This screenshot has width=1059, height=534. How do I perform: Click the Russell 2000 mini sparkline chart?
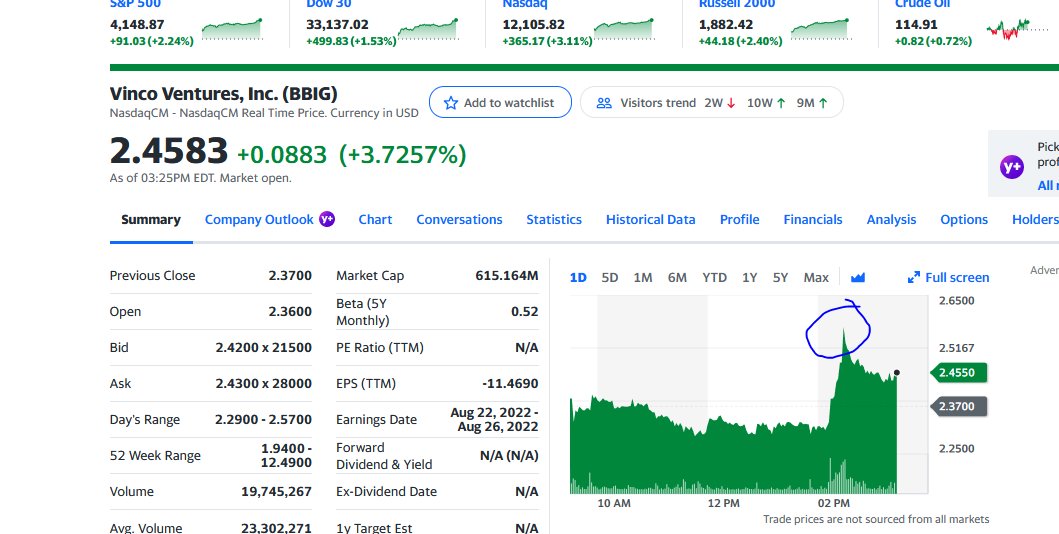click(x=821, y=29)
